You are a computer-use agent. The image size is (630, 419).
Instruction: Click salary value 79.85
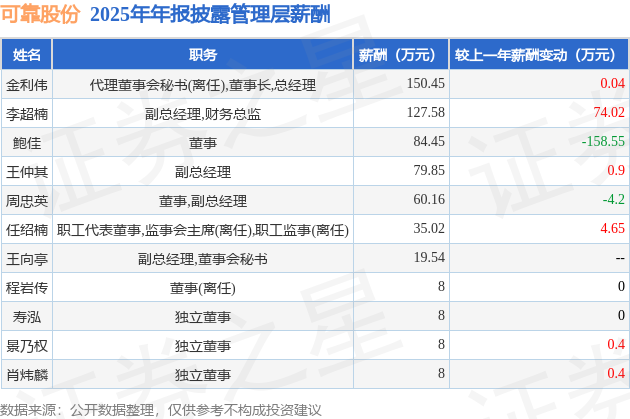429,170
